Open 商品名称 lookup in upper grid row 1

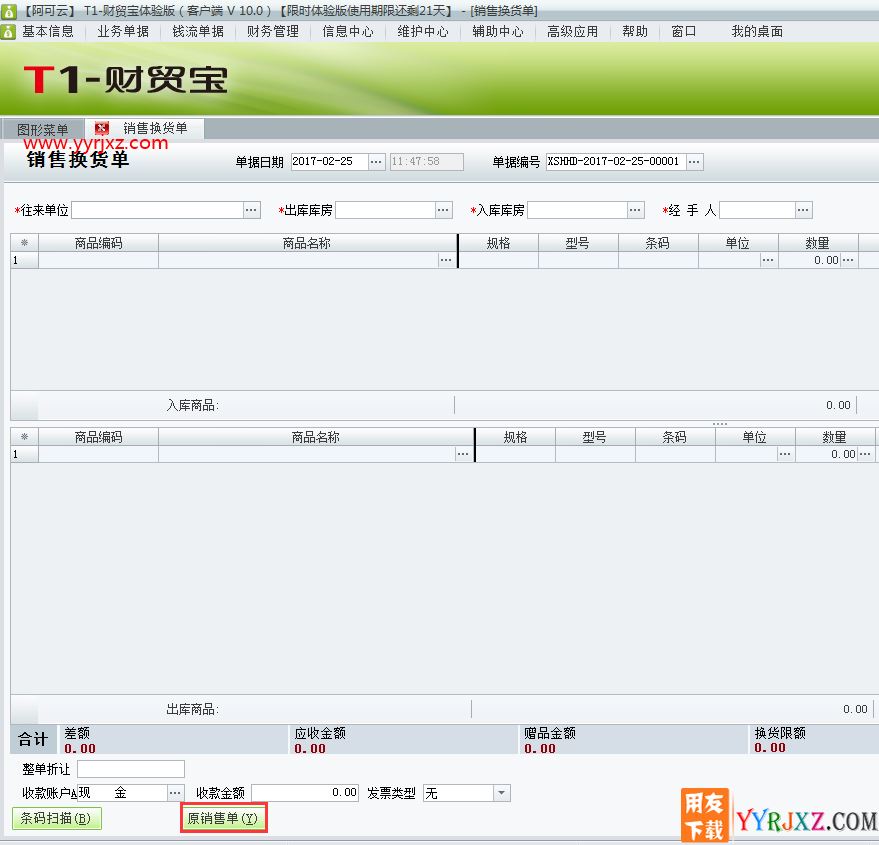(x=446, y=260)
